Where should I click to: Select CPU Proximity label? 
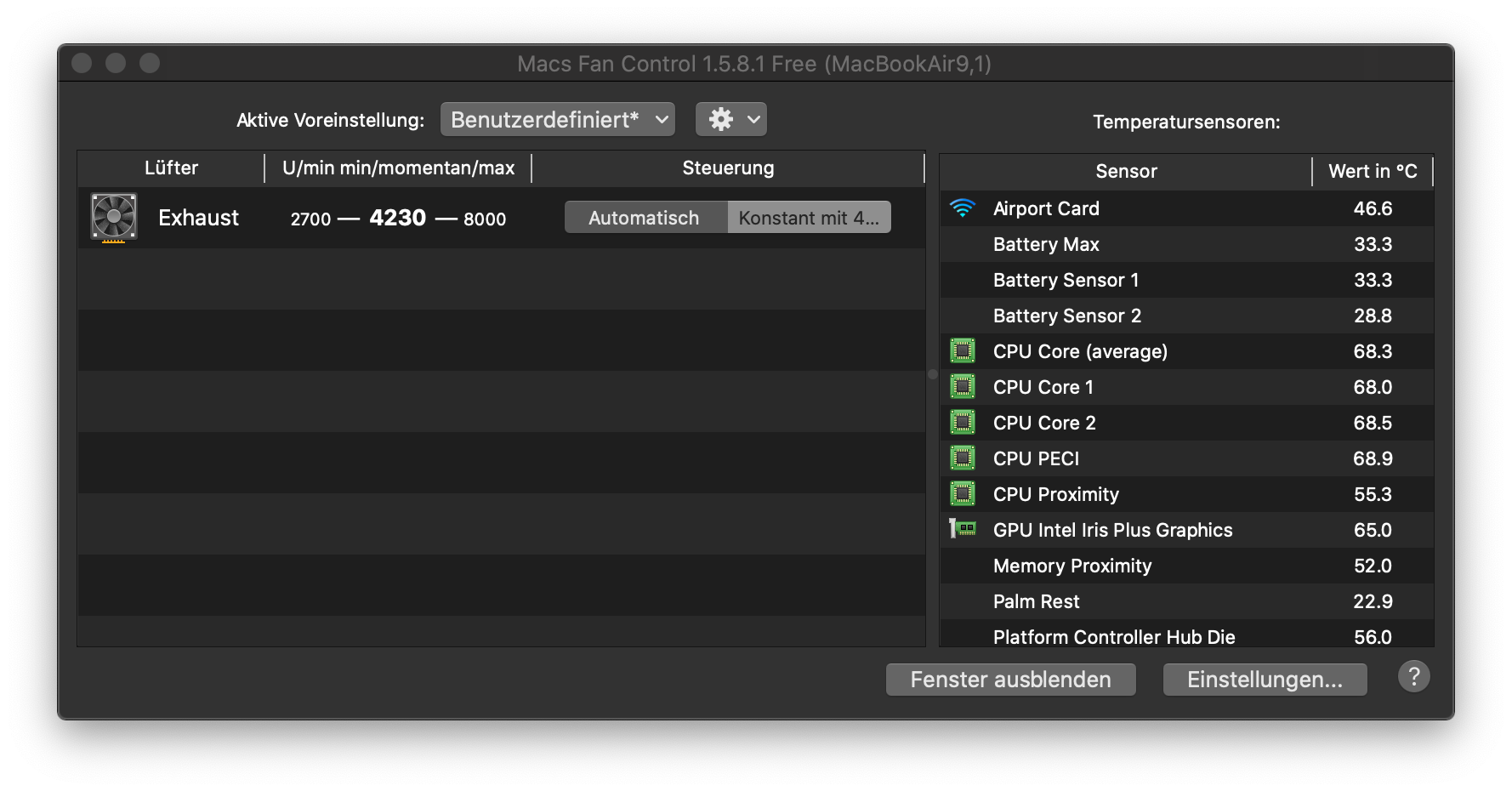[1056, 494]
